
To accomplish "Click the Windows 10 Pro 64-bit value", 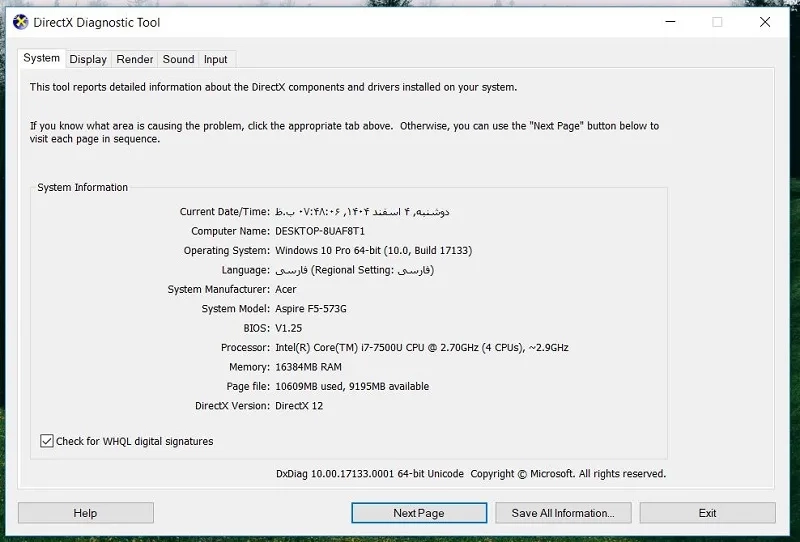I will pyautogui.click(x=373, y=251).
